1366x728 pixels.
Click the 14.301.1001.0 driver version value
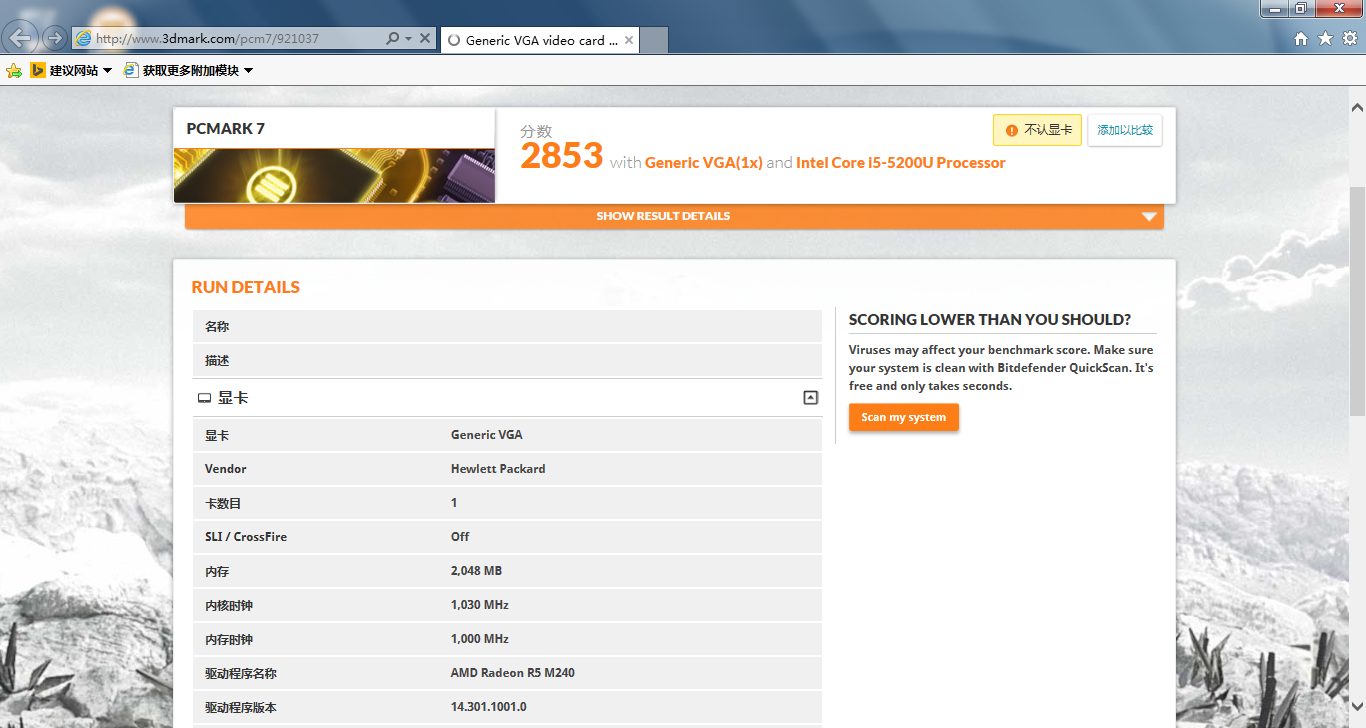(489, 707)
